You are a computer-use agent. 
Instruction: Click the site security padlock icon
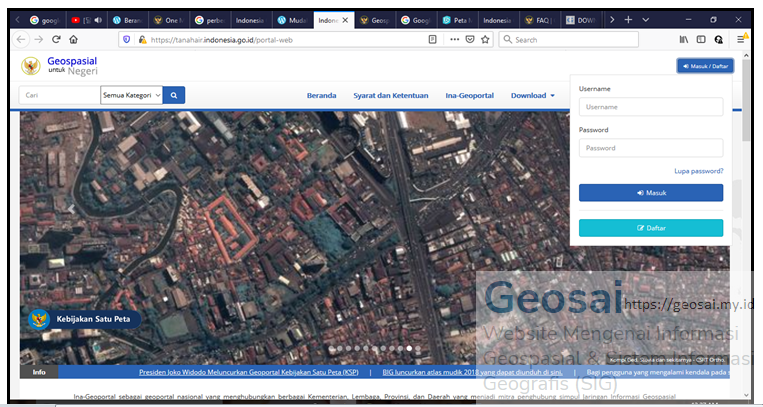[142, 39]
